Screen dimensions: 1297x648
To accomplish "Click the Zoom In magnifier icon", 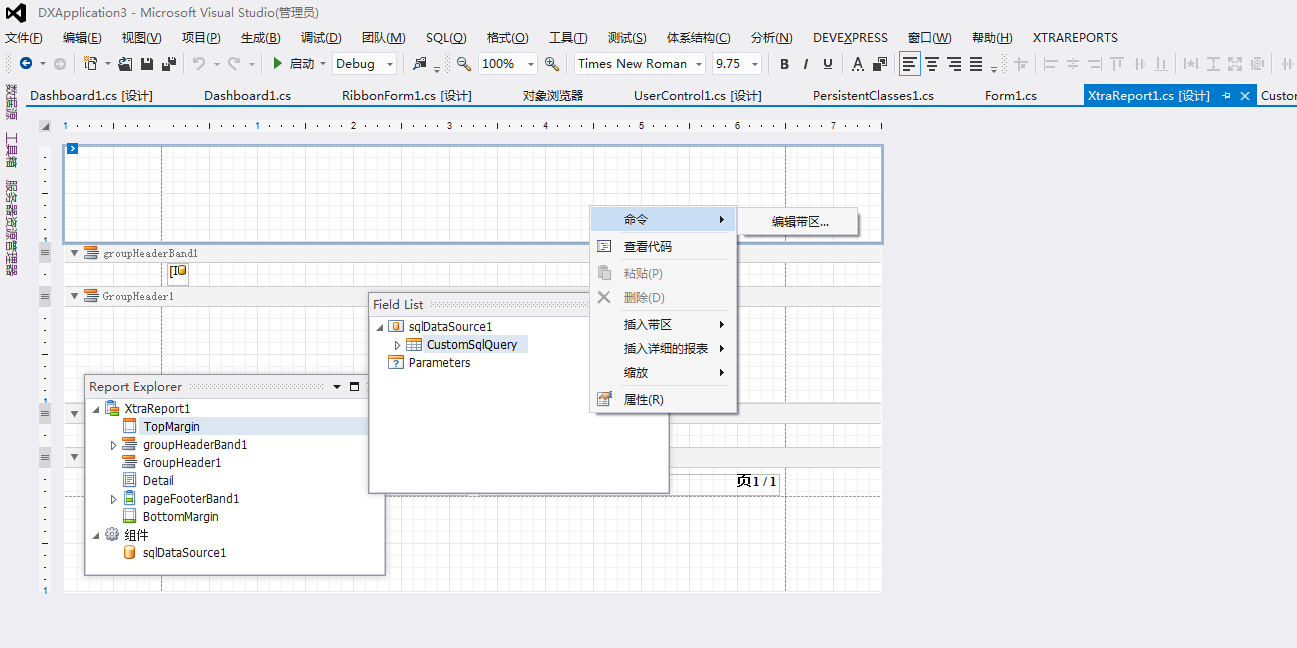I will [552, 63].
